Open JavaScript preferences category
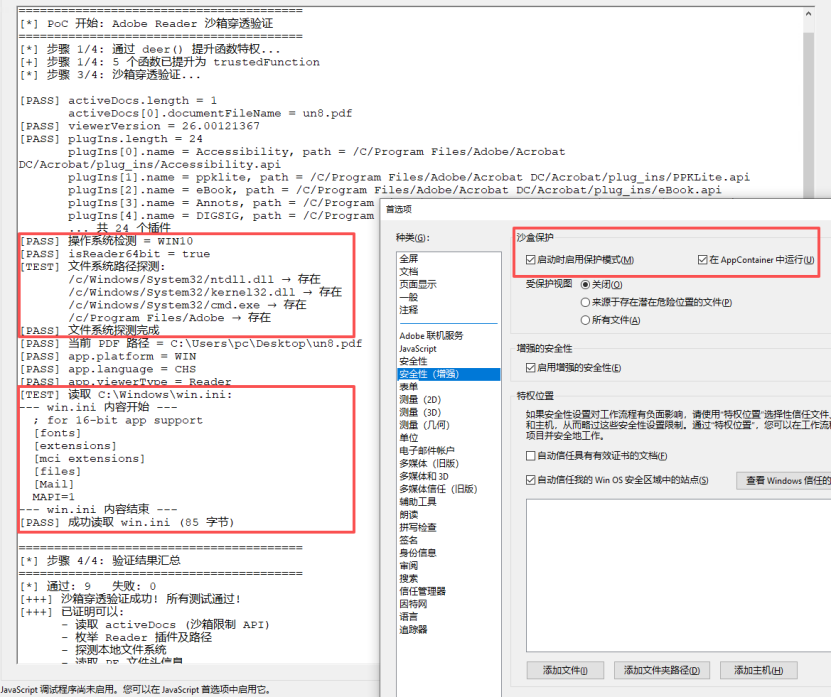 [x=418, y=349]
